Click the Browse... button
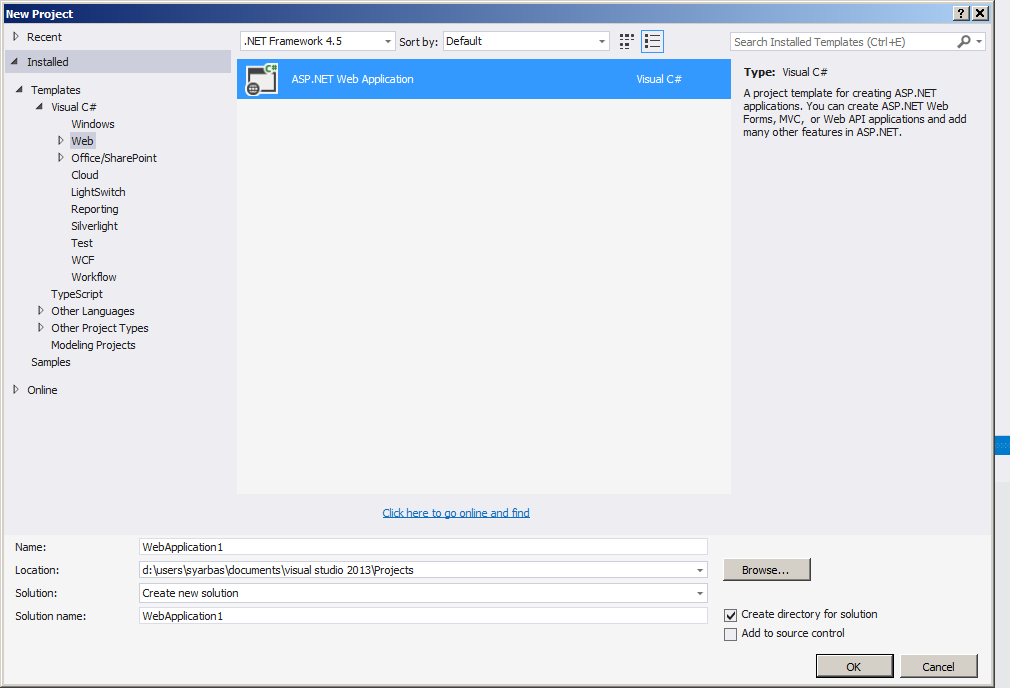 767,570
